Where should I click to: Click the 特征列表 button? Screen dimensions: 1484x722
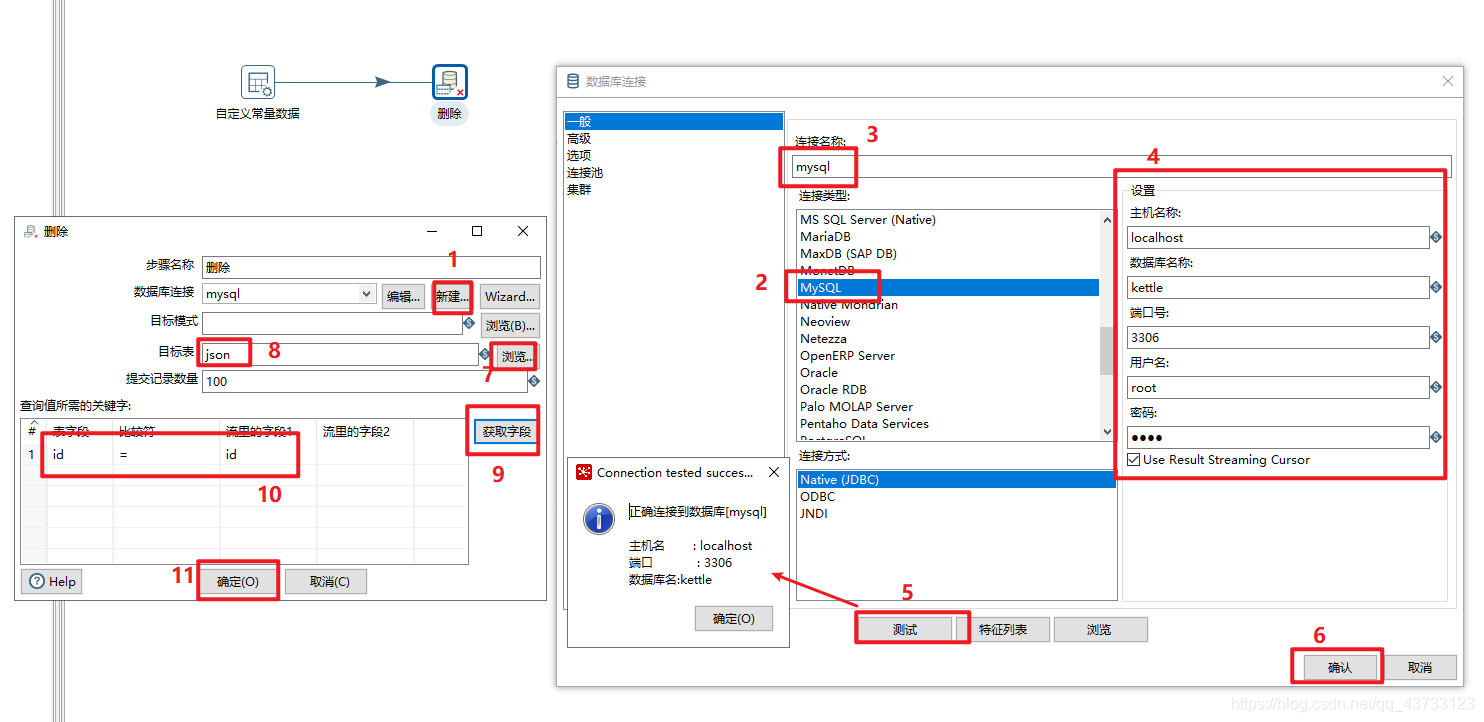(1003, 629)
